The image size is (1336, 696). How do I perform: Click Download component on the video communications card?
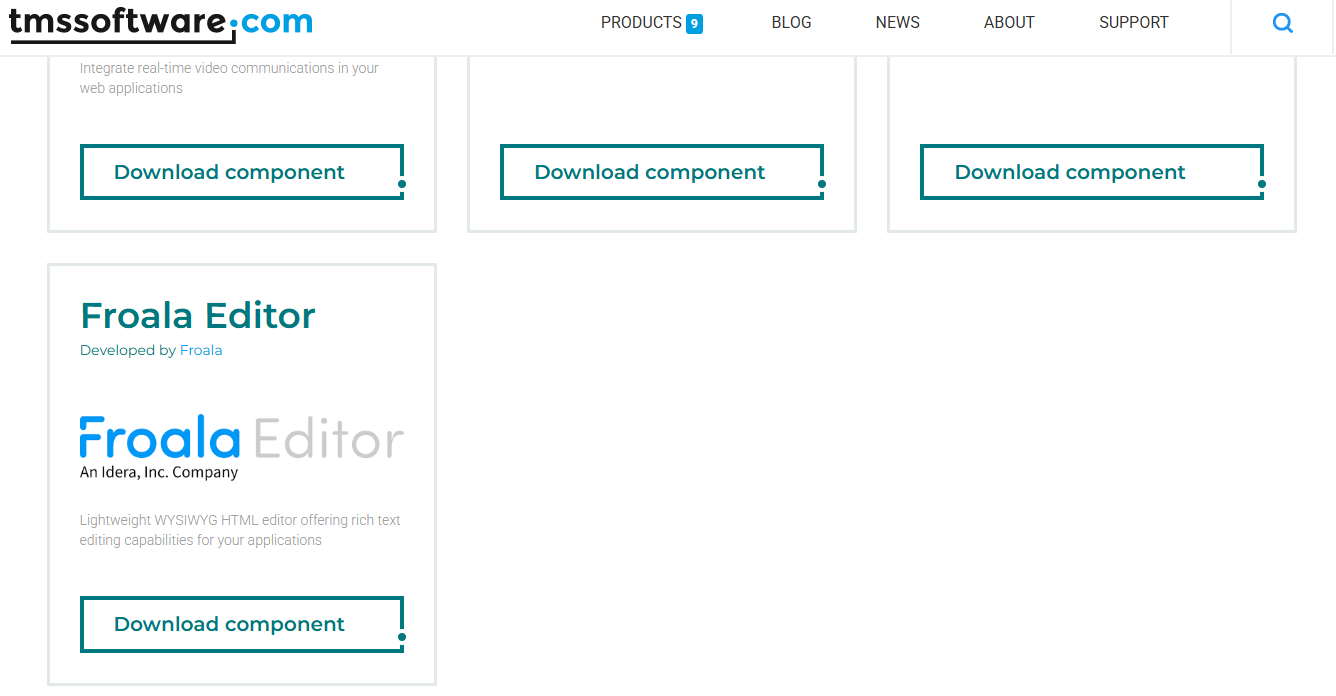[x=240, y=171]
